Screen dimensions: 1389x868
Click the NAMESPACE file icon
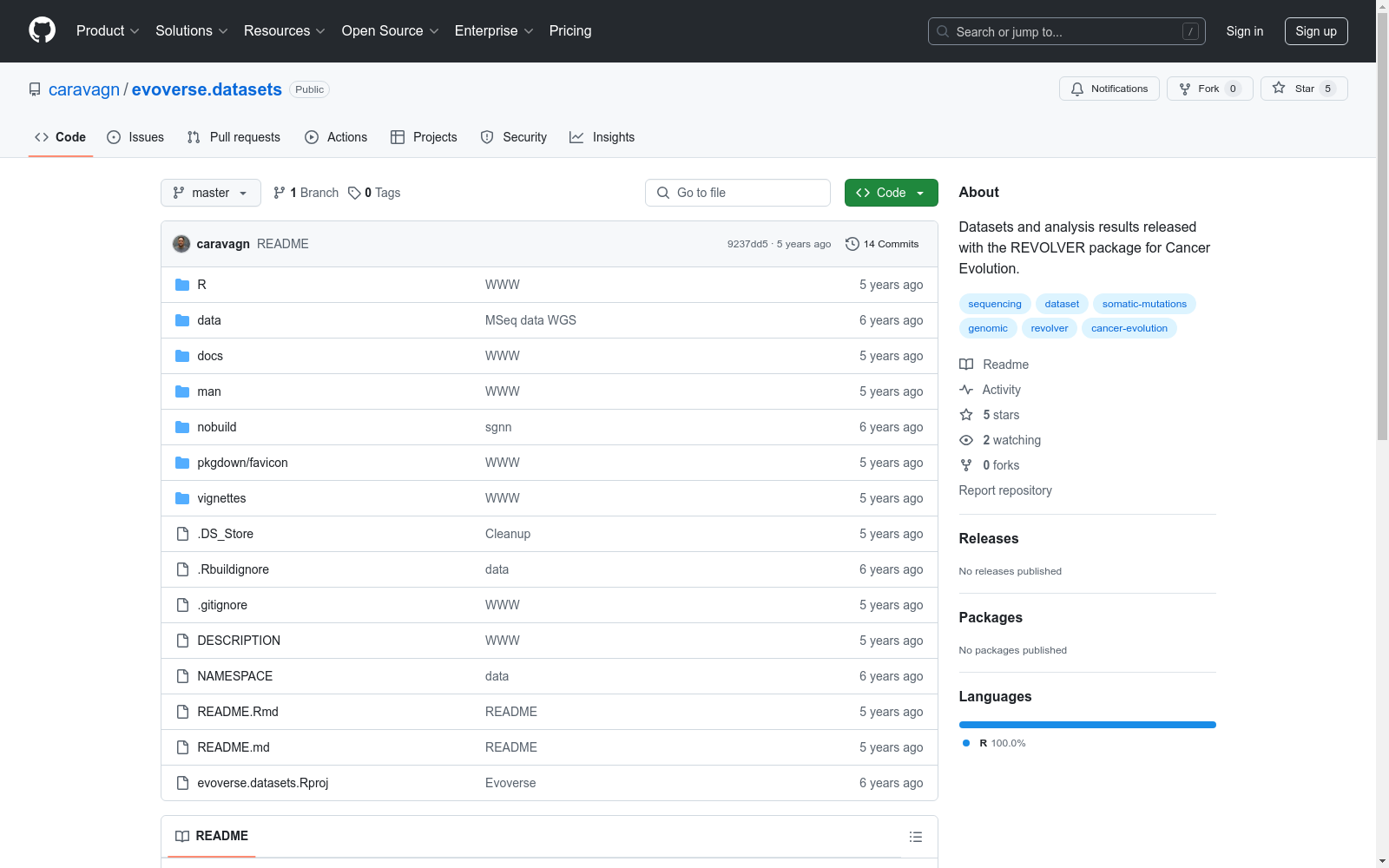tap(182, 676)
